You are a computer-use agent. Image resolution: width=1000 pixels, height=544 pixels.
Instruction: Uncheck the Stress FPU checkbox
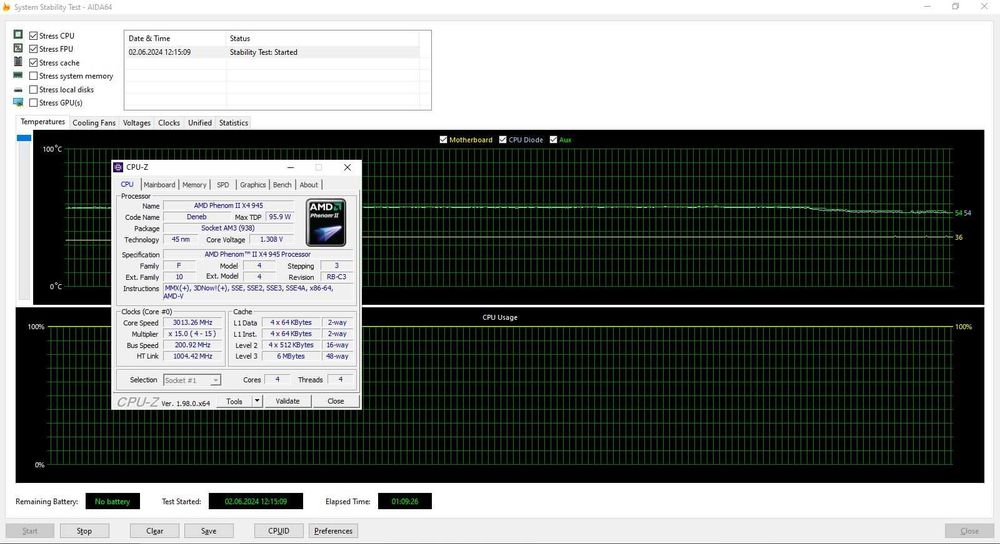(x=33, y=48)
